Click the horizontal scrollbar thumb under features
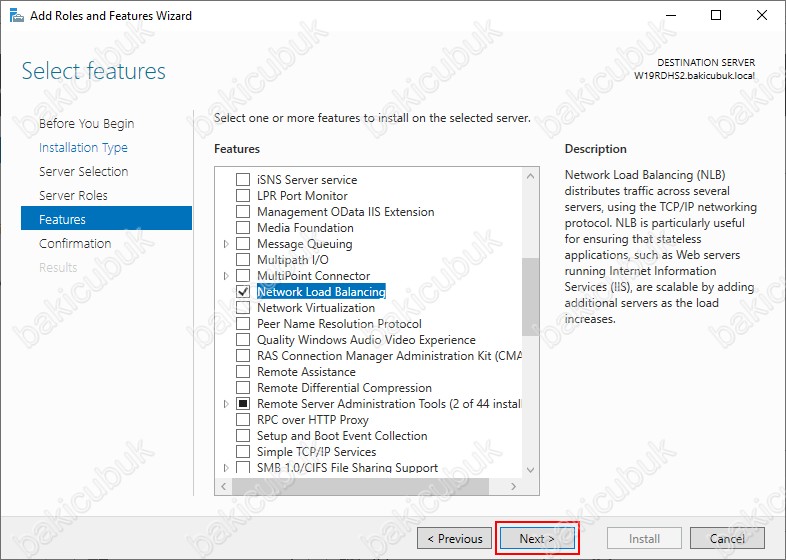786x560 pixels. [360, 486]
